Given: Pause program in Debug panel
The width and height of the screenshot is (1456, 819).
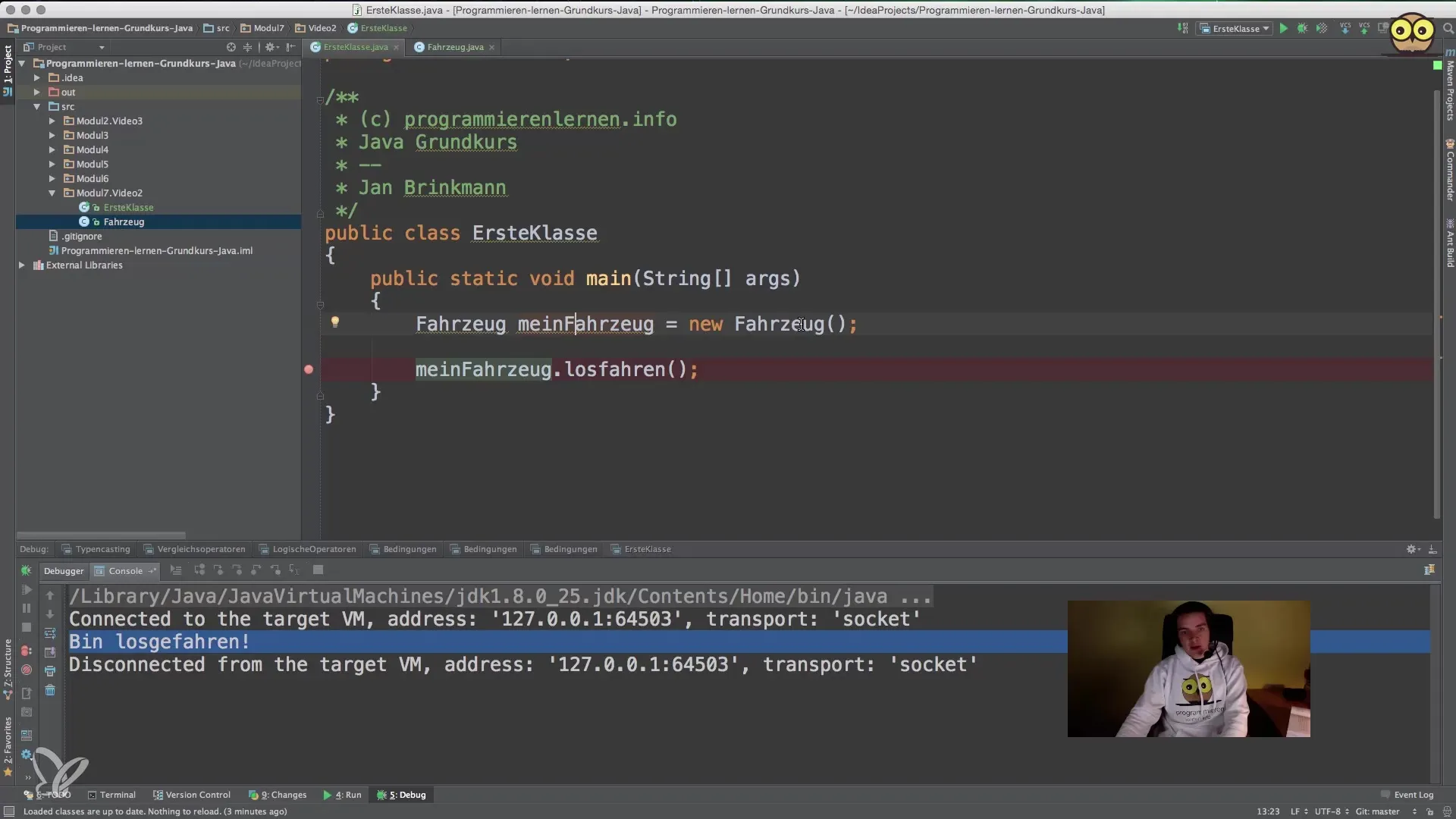Looking at the screenshot, I should pos(27,608).
